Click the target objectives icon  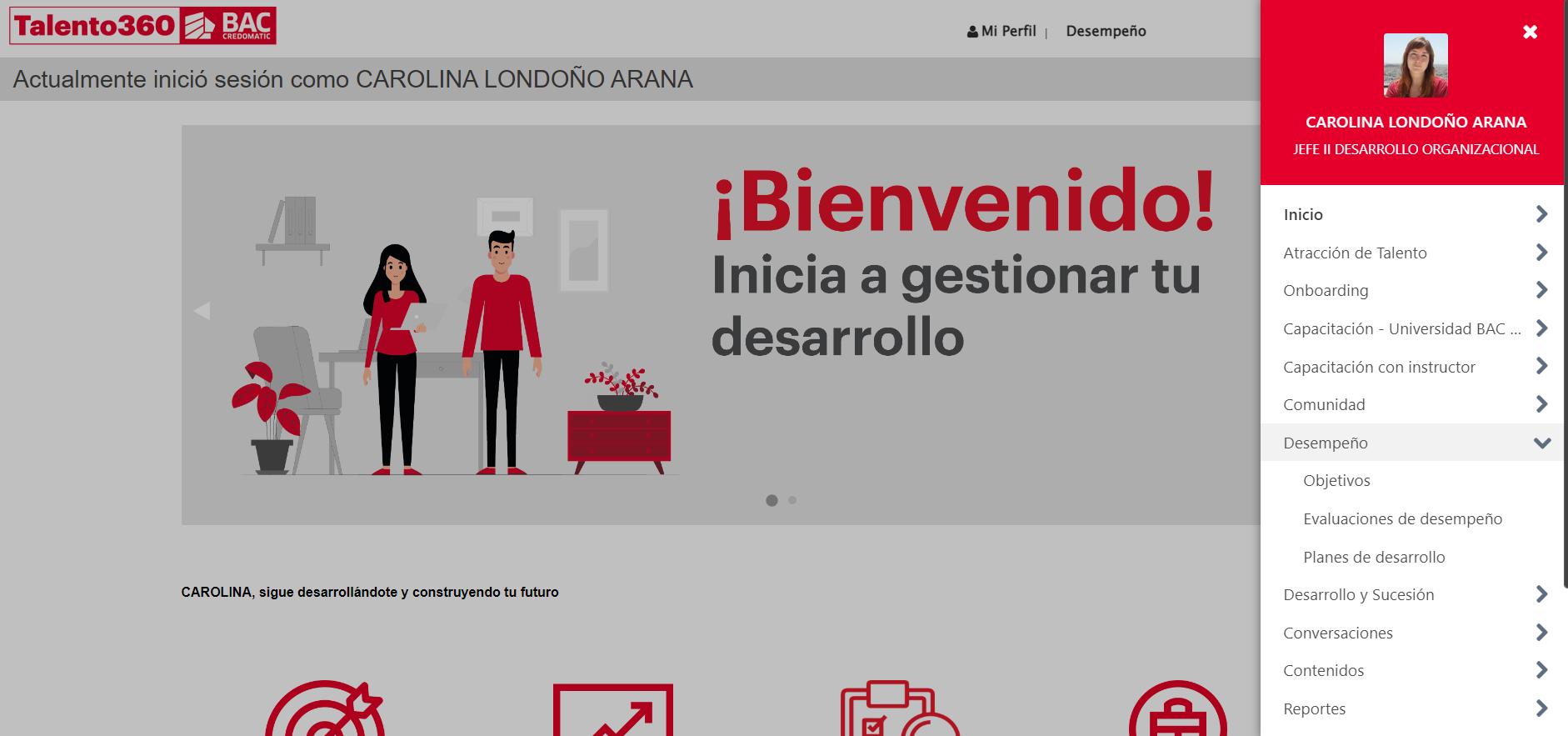click(x=325, y=708)
